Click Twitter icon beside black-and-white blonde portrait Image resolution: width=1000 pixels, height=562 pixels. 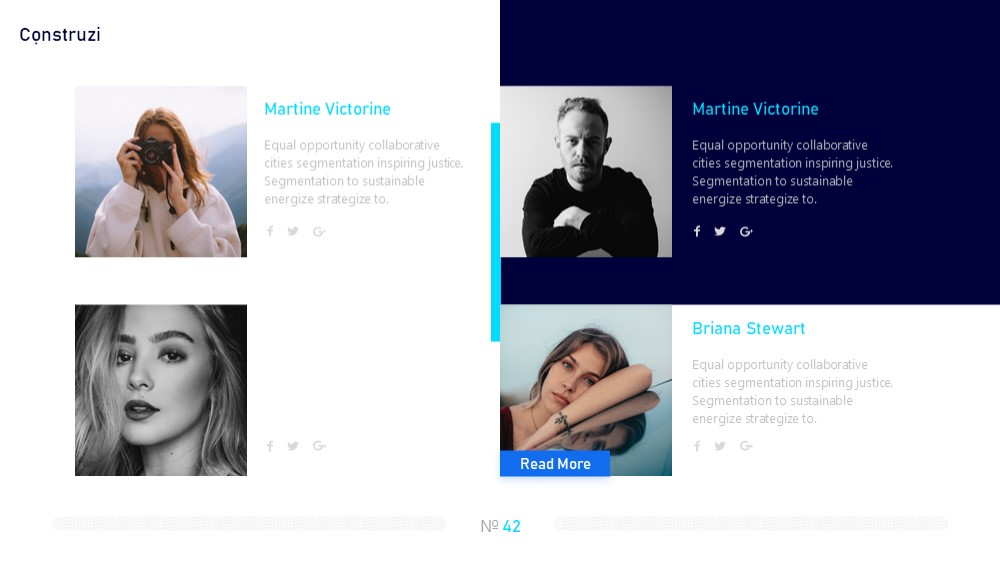[293, 446]
